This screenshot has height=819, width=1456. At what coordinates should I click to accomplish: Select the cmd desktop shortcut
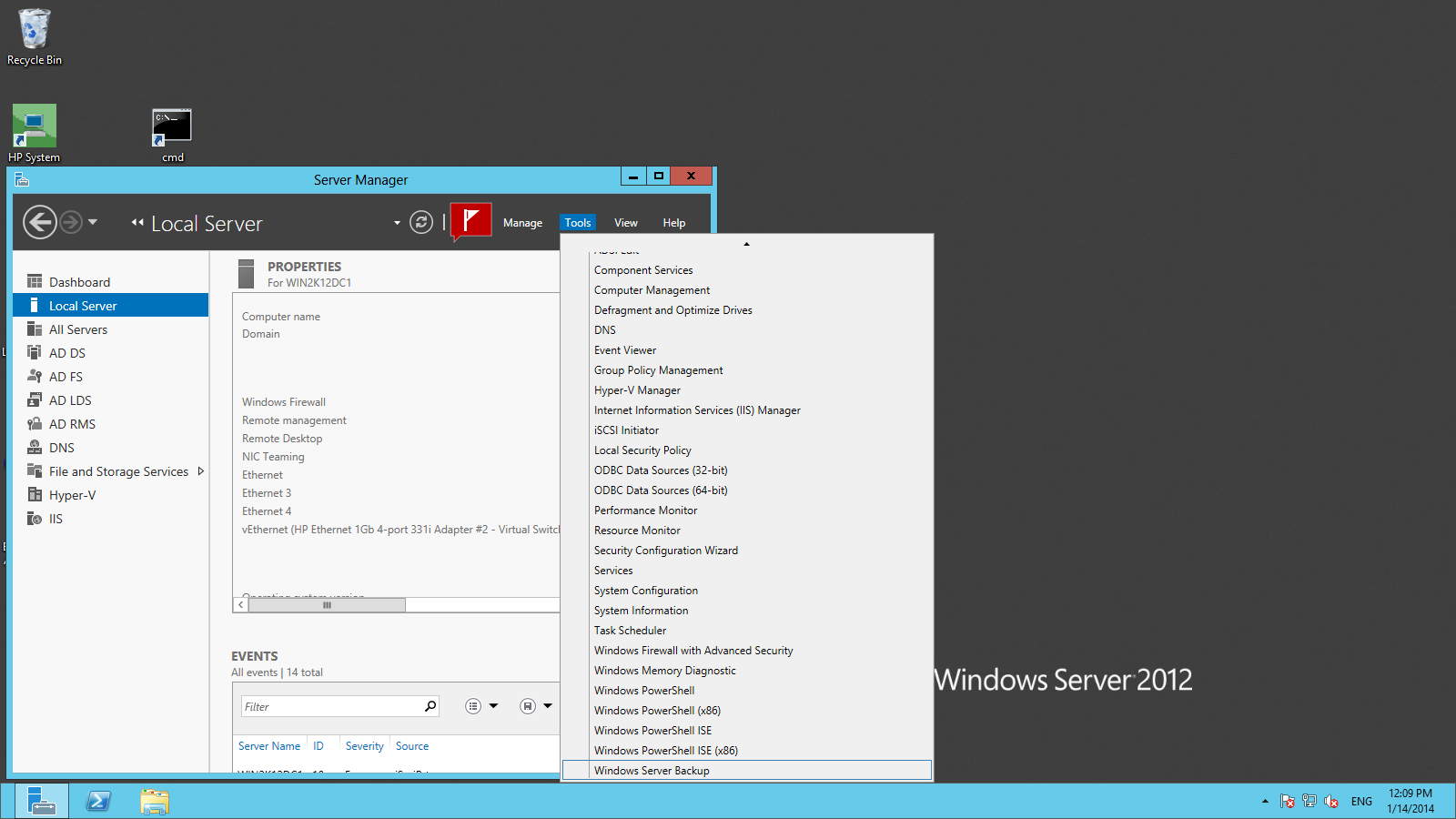point(172,135)
